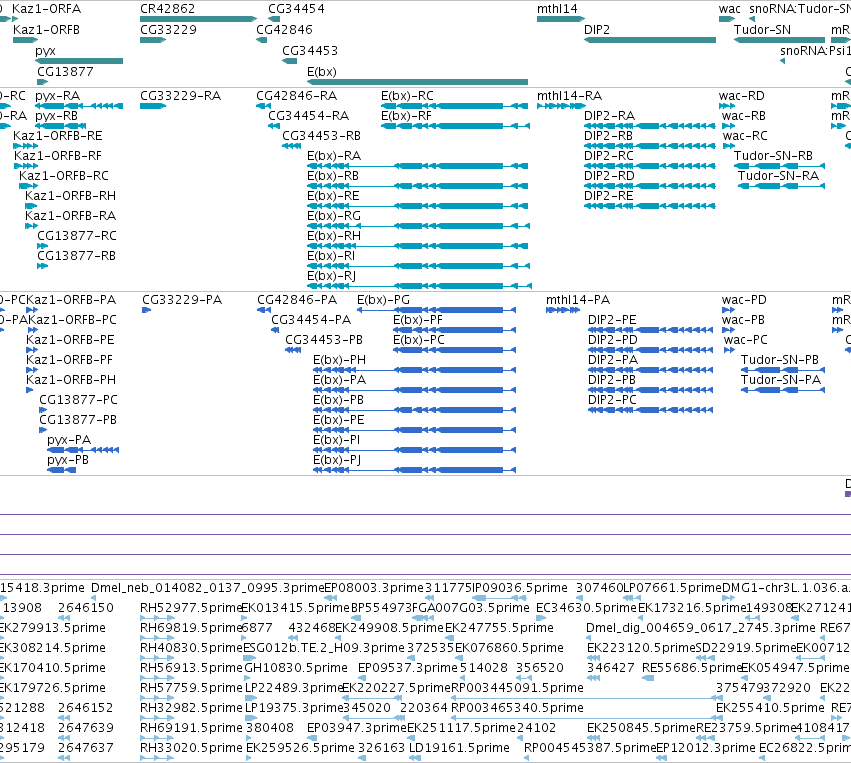
Task: Click the mthl14 gene label
Action: point(557,9)
